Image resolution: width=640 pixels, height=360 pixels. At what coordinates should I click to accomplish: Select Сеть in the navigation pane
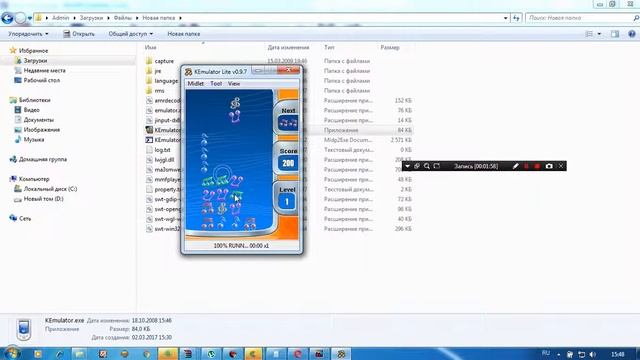pyautogui.click(x=25, y=218)
